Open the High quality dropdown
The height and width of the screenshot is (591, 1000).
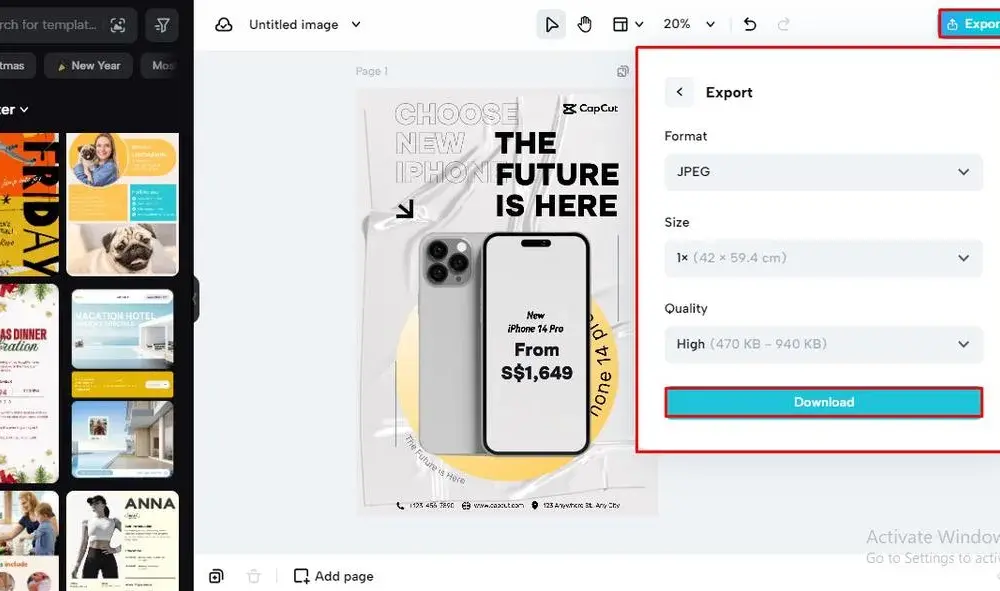[823, 344]
